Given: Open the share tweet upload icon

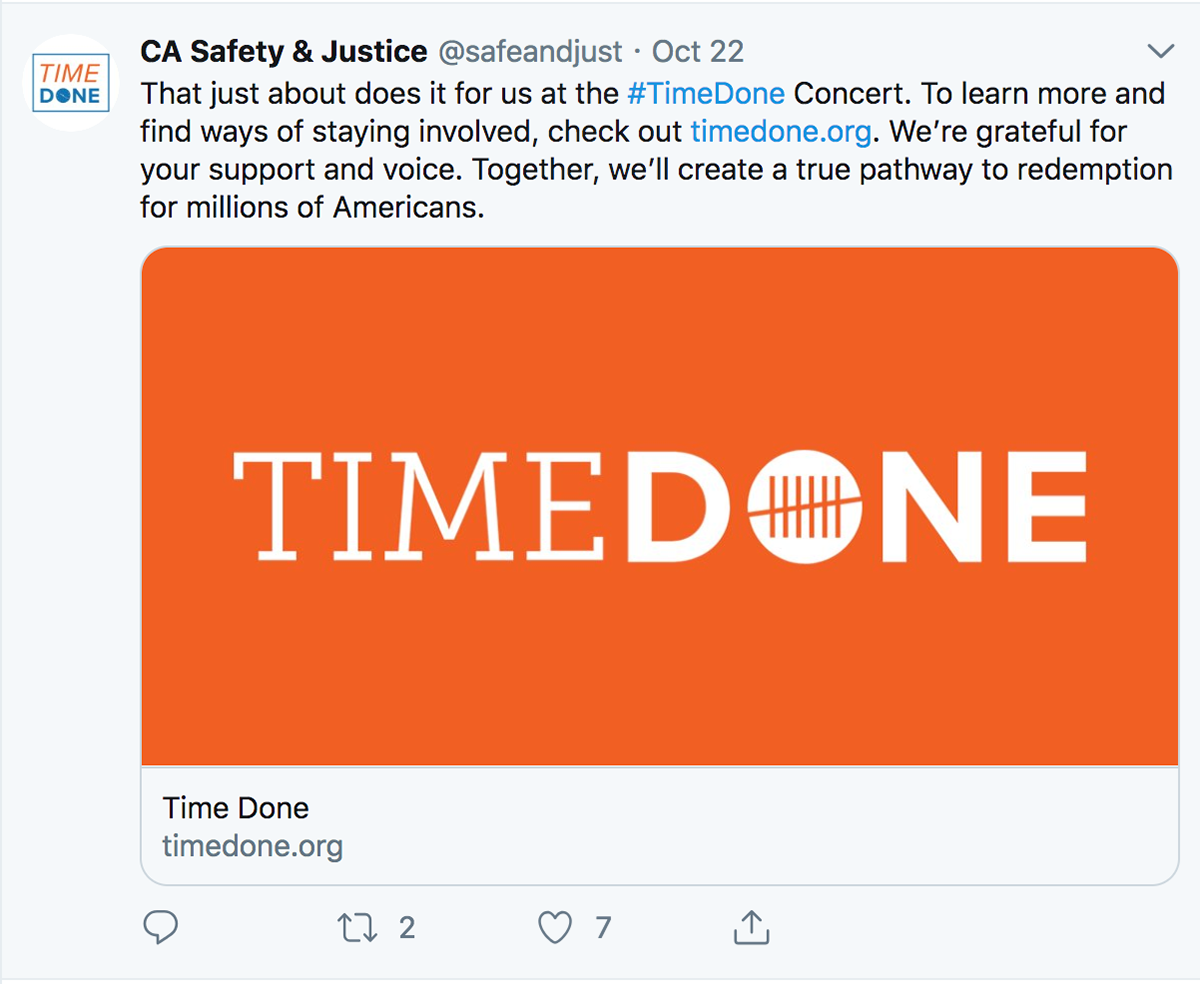Looking at the screenshot, I should tap(751, 927).
